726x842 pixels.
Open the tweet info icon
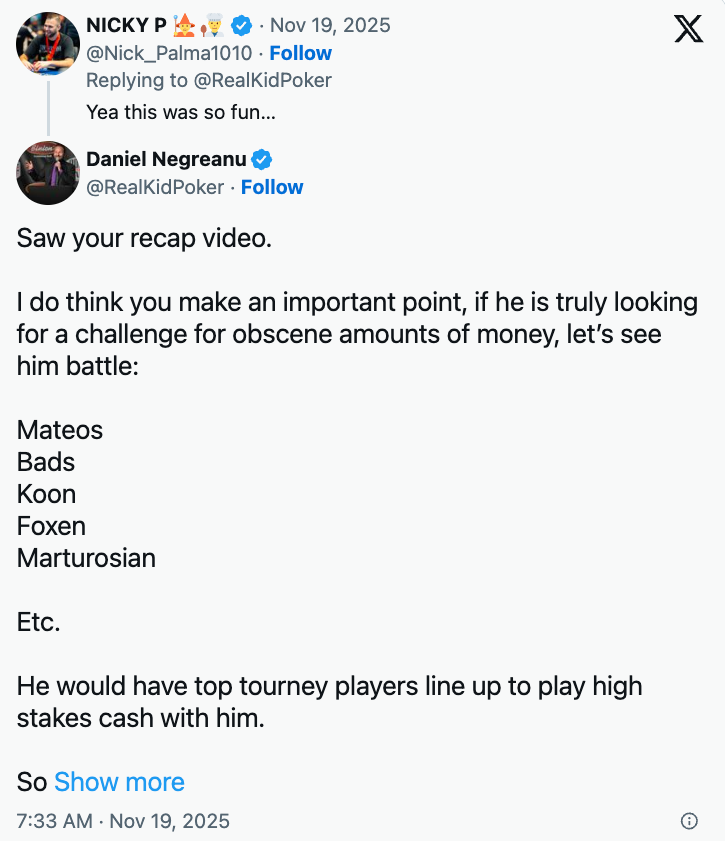689,821
